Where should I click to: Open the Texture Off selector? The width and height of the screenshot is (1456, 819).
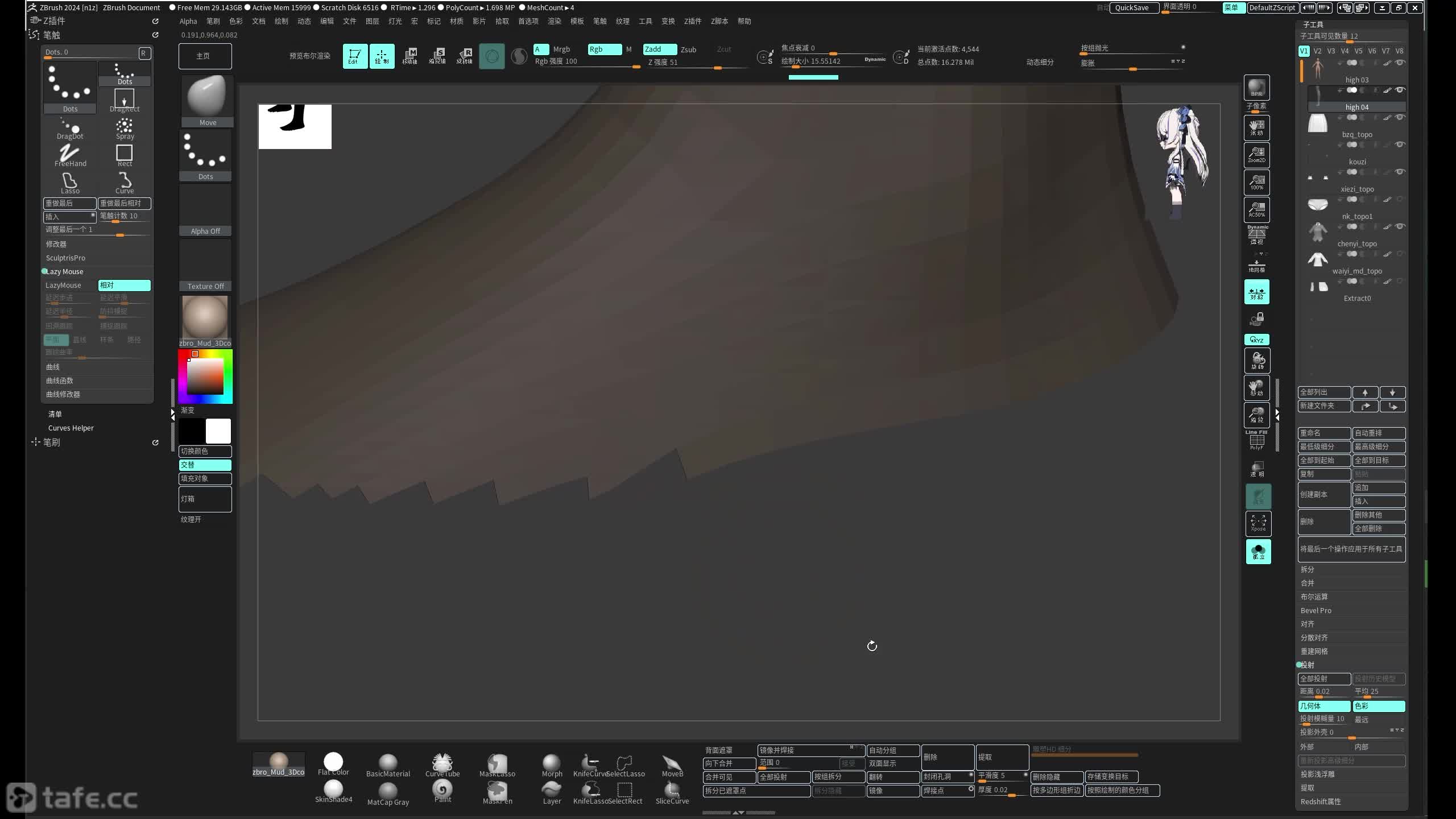(x=205, y=265)
